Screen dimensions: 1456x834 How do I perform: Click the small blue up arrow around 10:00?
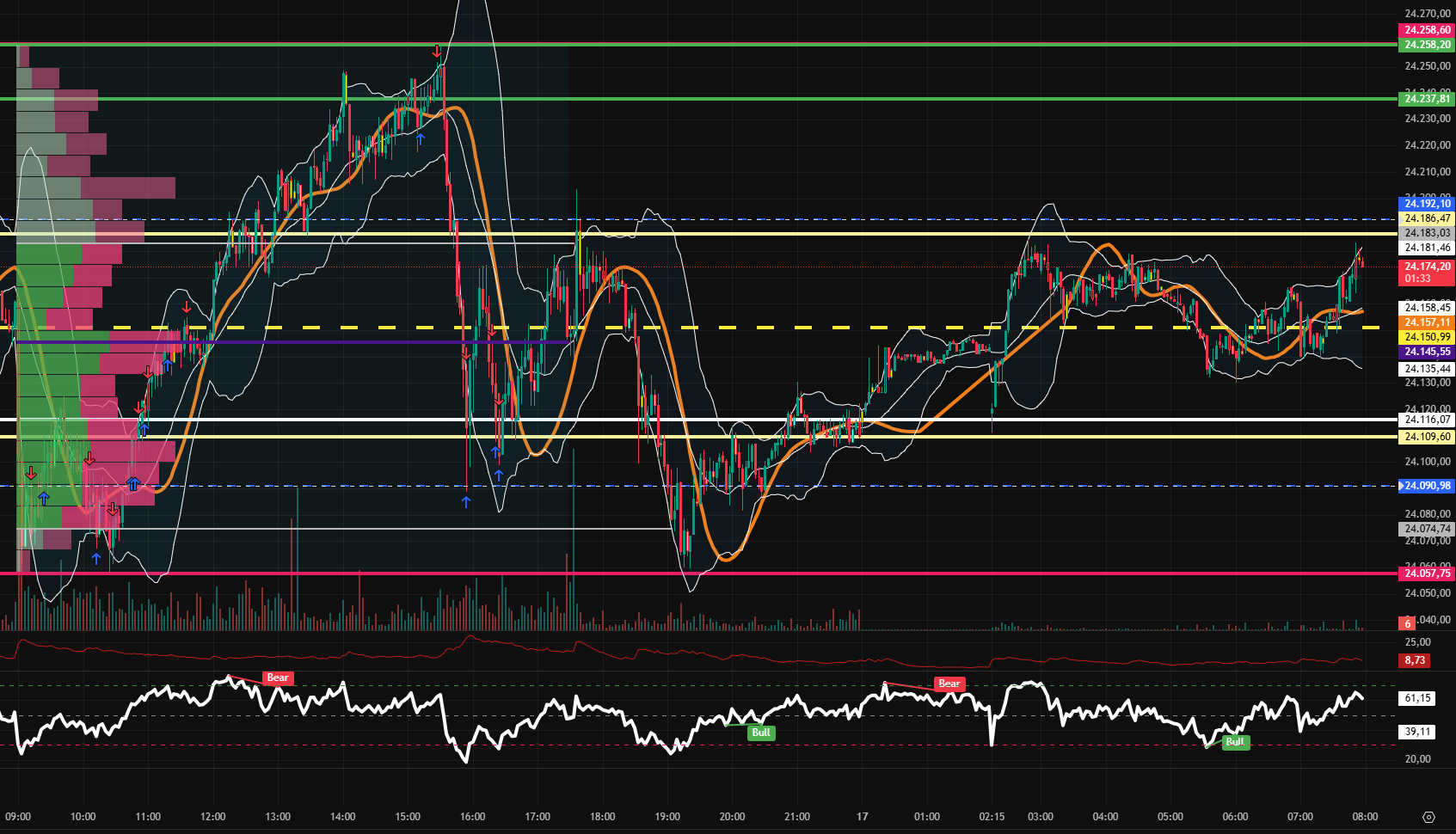[x=96, y=557]
